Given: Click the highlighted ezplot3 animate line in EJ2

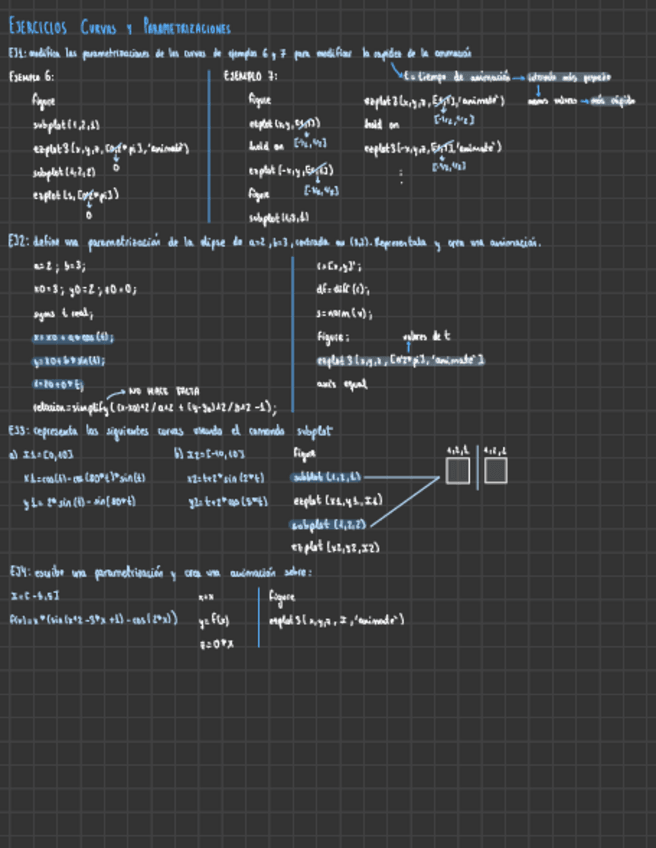Looking at the screenshot, I should click(400, 361).
